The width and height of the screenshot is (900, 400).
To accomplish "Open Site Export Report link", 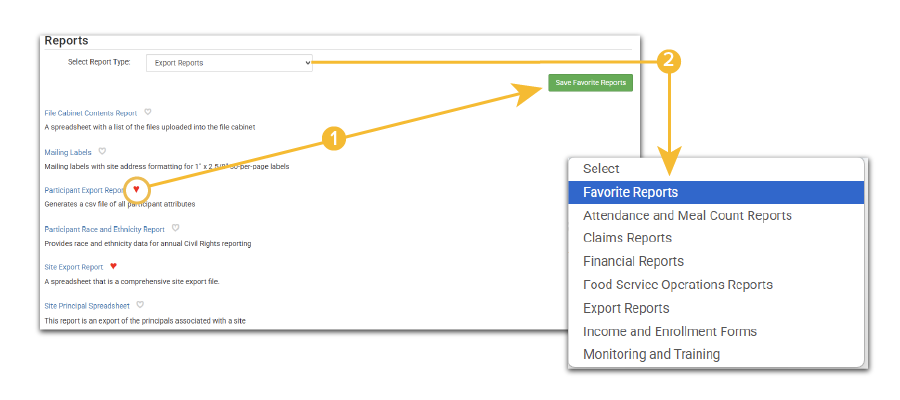I will (74, 267).
